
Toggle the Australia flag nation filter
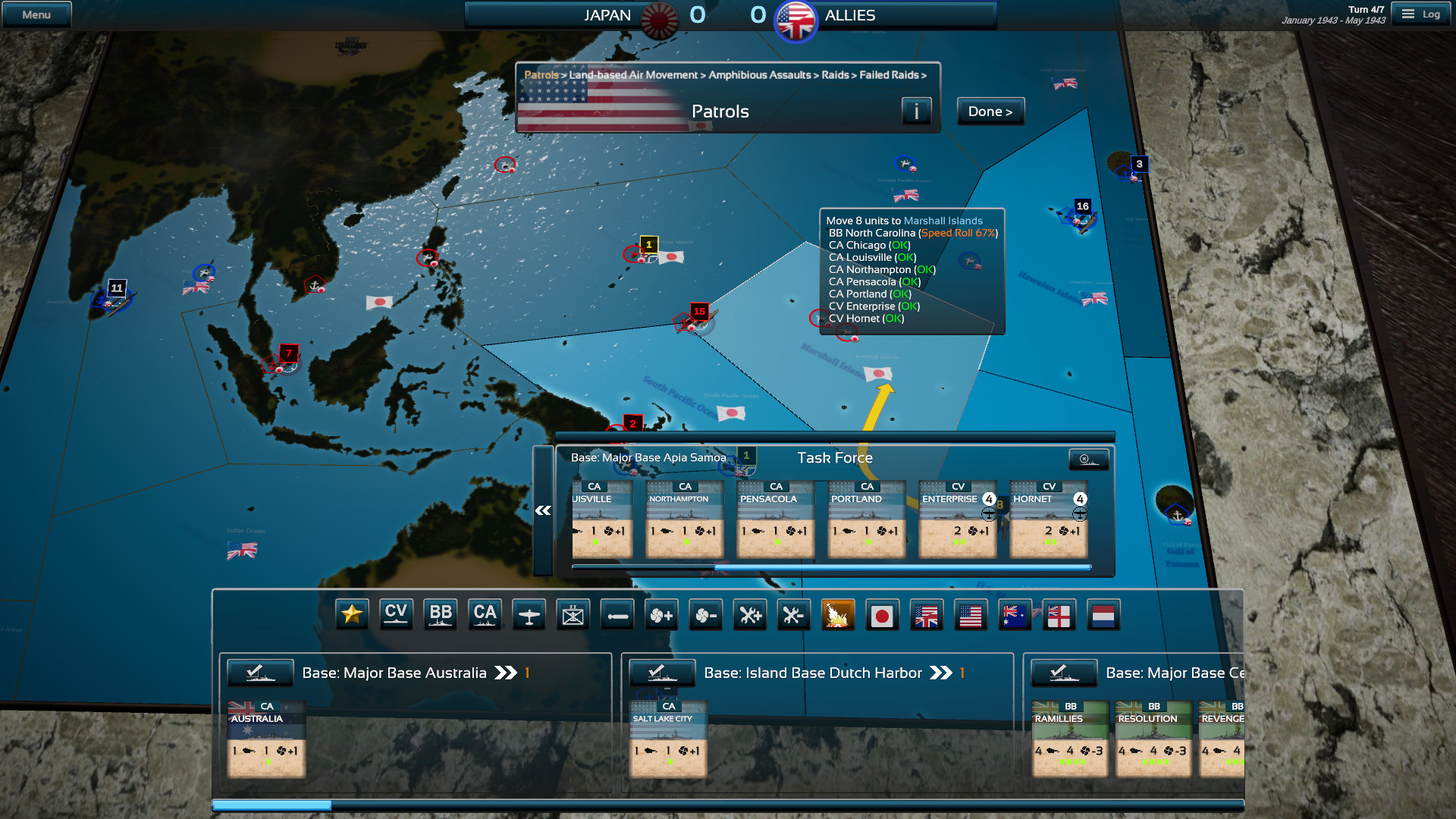pyautogui.click(x=1015, y=614)
